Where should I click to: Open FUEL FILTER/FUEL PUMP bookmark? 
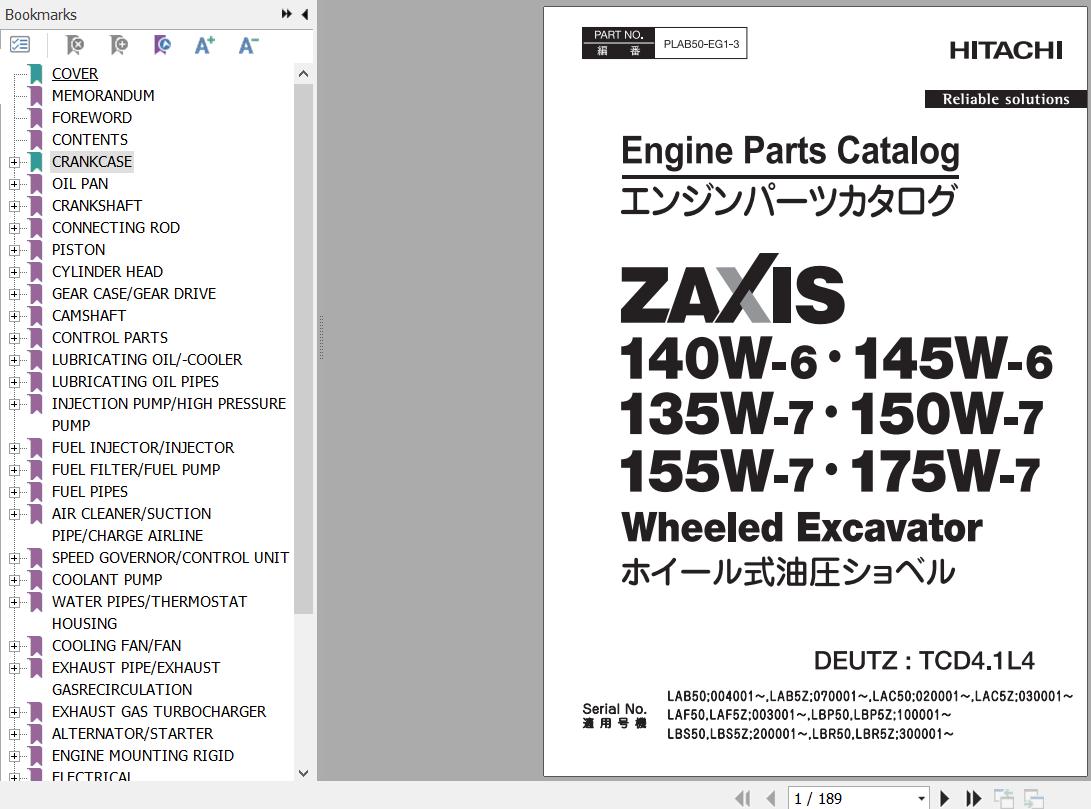136,470
